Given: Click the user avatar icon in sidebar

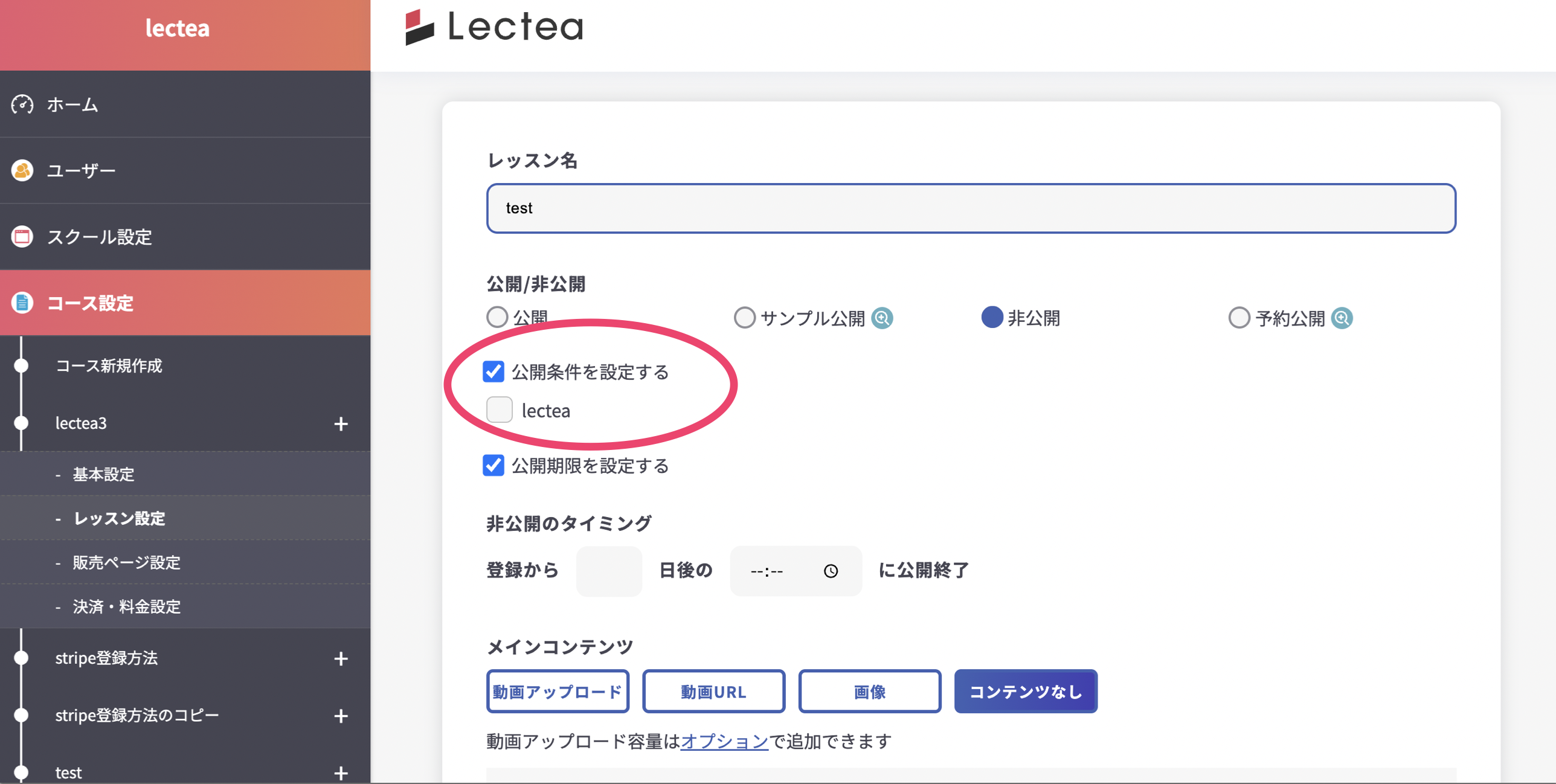Looking at the screenshot, I should pyautogui.click(x=22, y=170).
